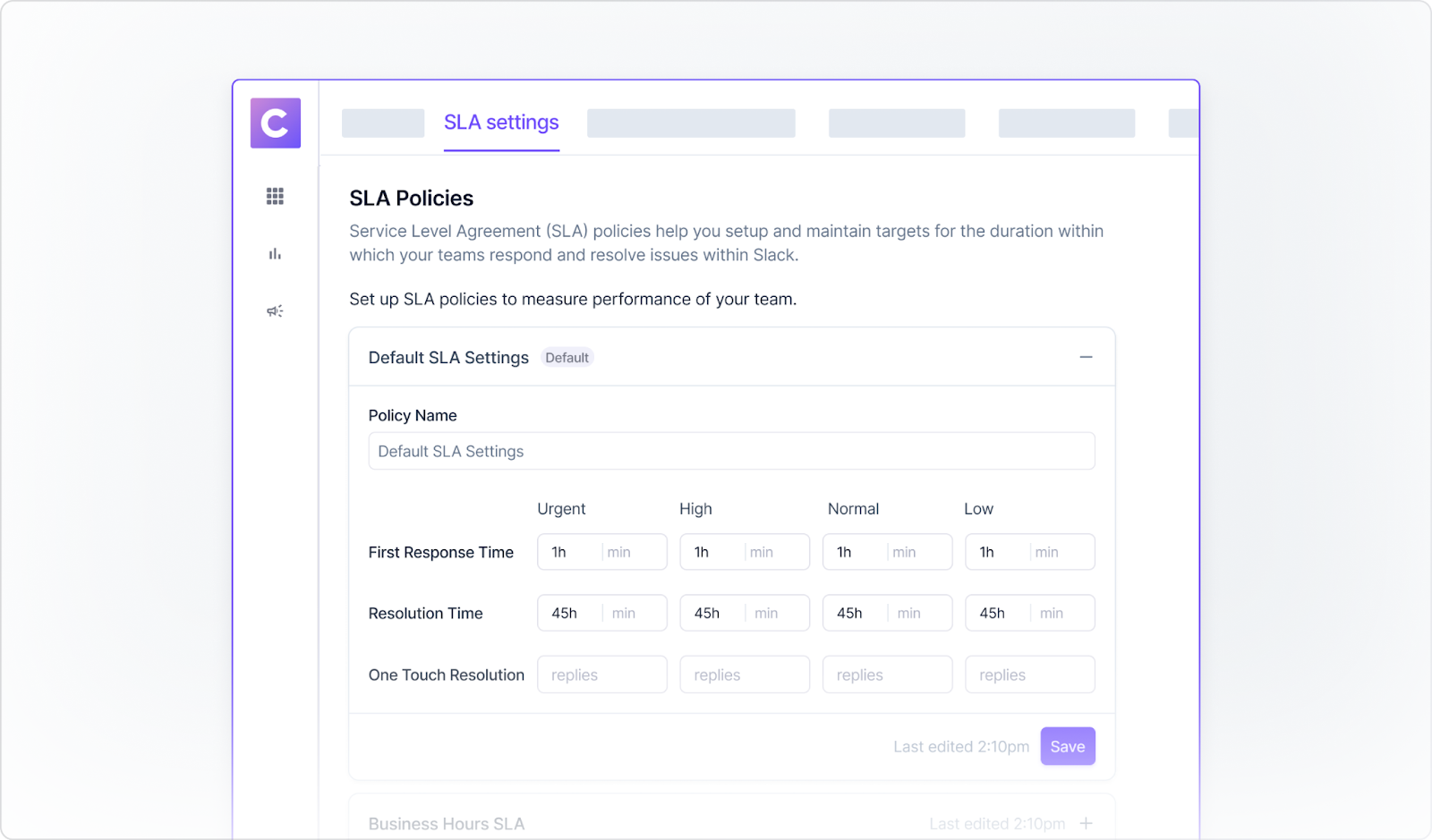Click the Urgent One Touch Resolution replies field

[601, 675]
